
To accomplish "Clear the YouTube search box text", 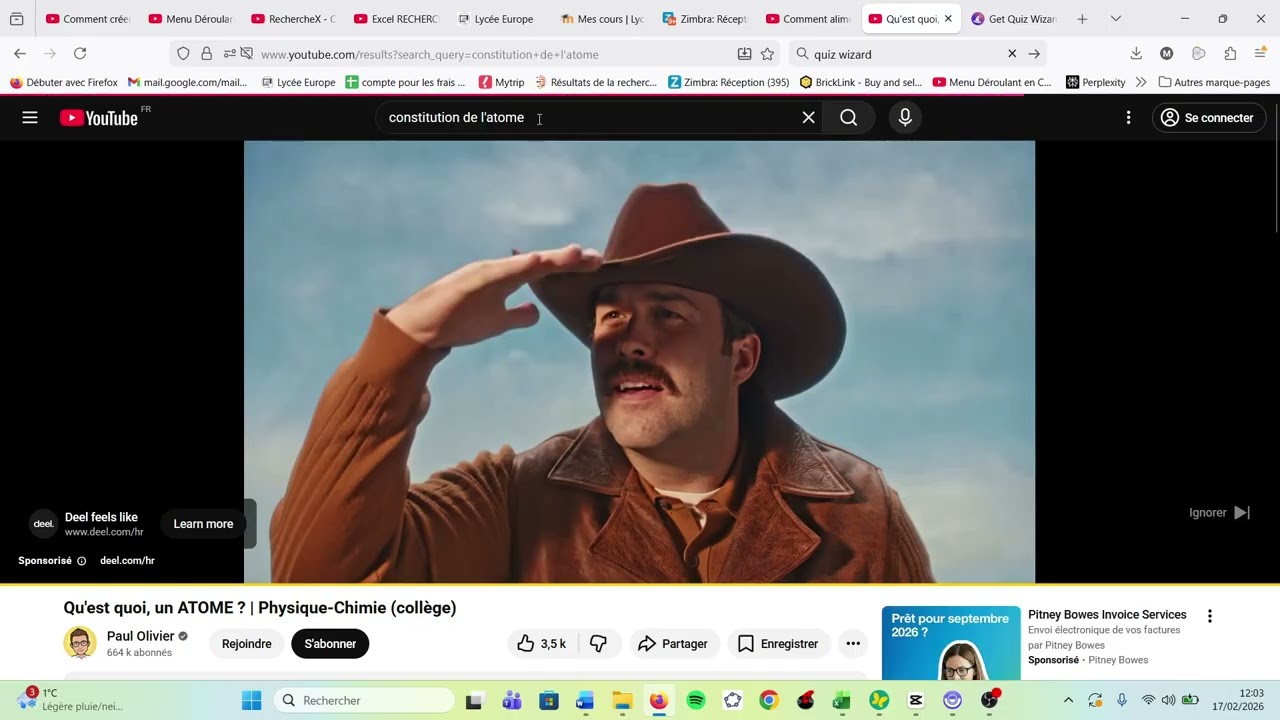I will [808, 118].
